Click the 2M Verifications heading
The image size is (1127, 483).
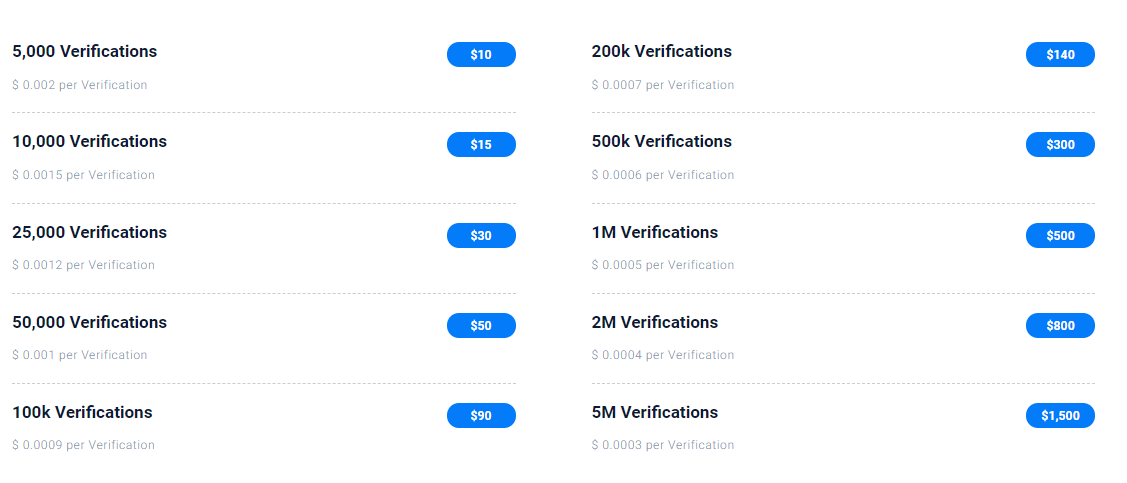click(x=655, y=323)
